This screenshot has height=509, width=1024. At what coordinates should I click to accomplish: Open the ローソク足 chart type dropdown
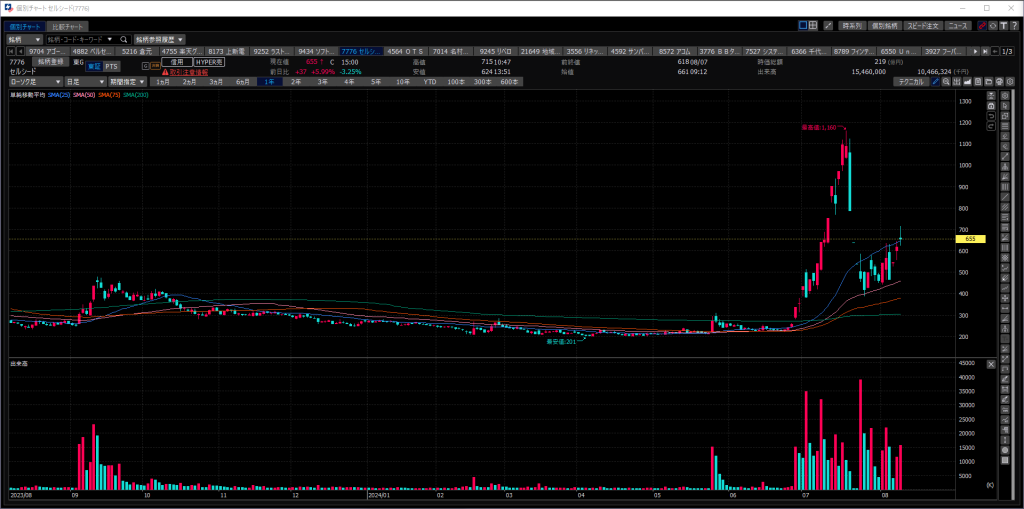click(x=35, y=82)
